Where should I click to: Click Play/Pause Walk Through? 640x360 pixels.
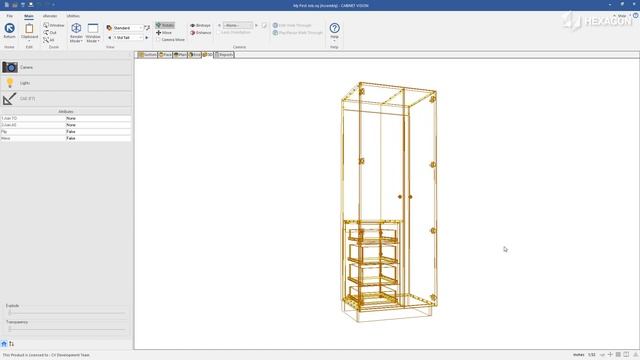pyautogui.click(x=298, y=33)
